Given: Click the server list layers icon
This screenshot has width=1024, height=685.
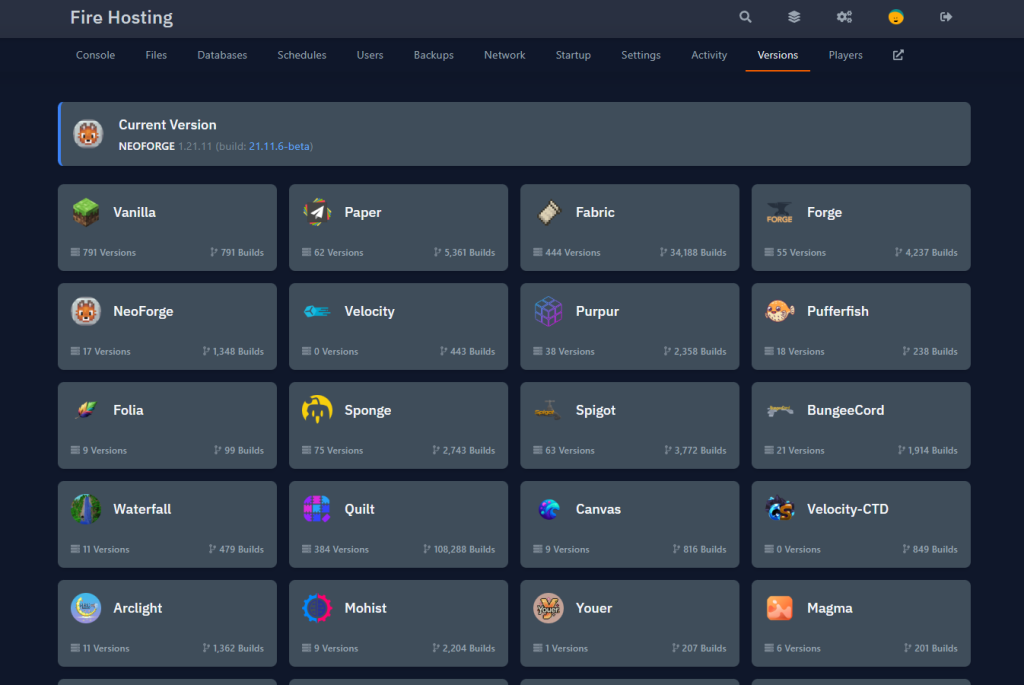Looking at the screenshot, I should coord(793,17).
